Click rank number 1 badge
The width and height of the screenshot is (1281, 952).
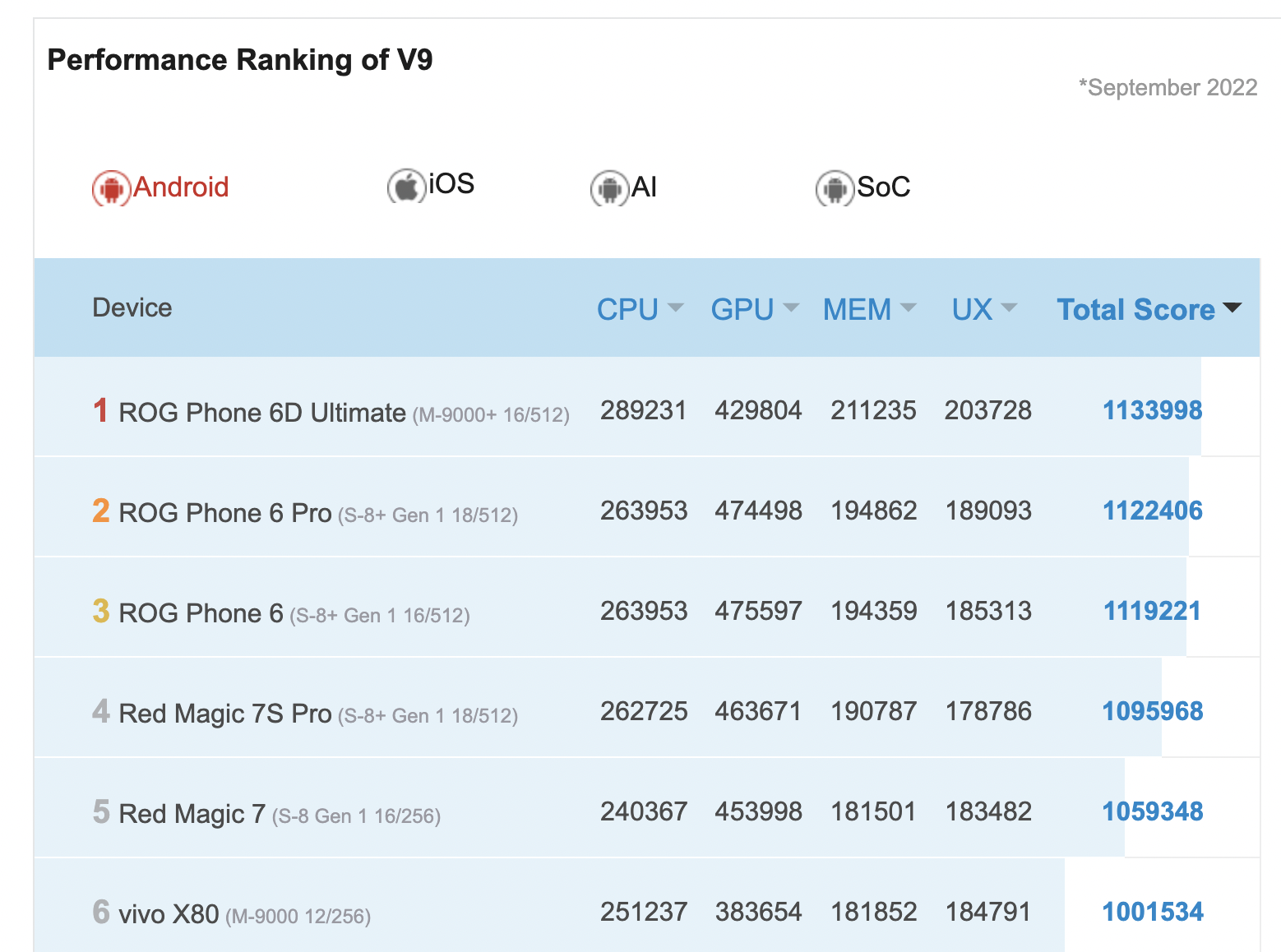click(x=100, y=409)
